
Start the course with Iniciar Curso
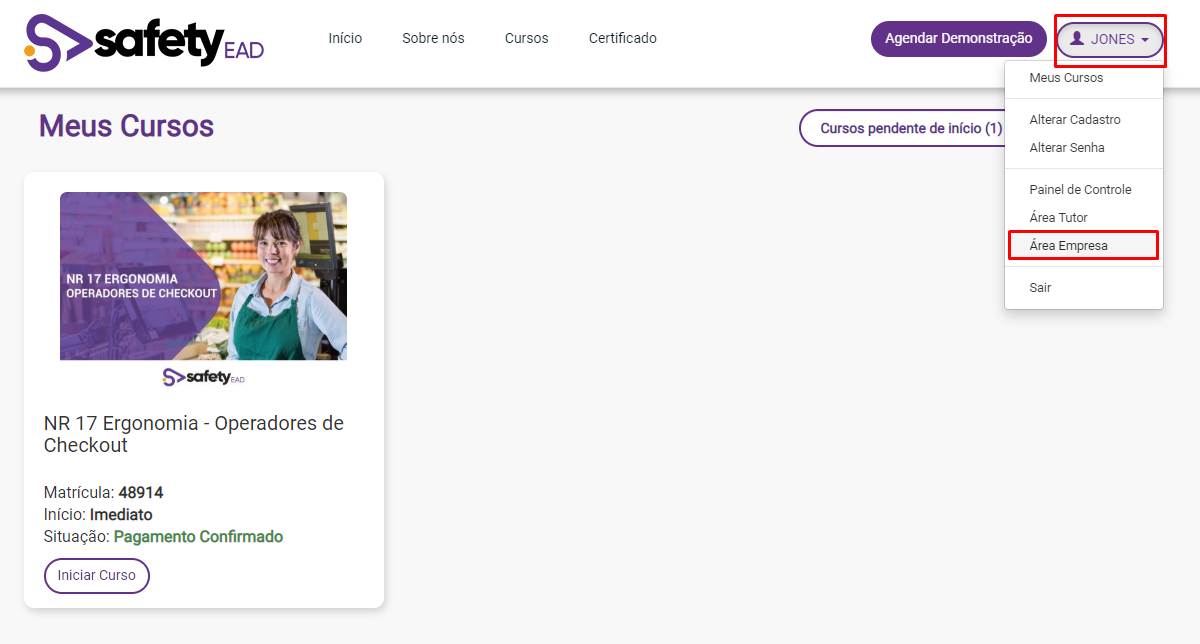point(97,576)
